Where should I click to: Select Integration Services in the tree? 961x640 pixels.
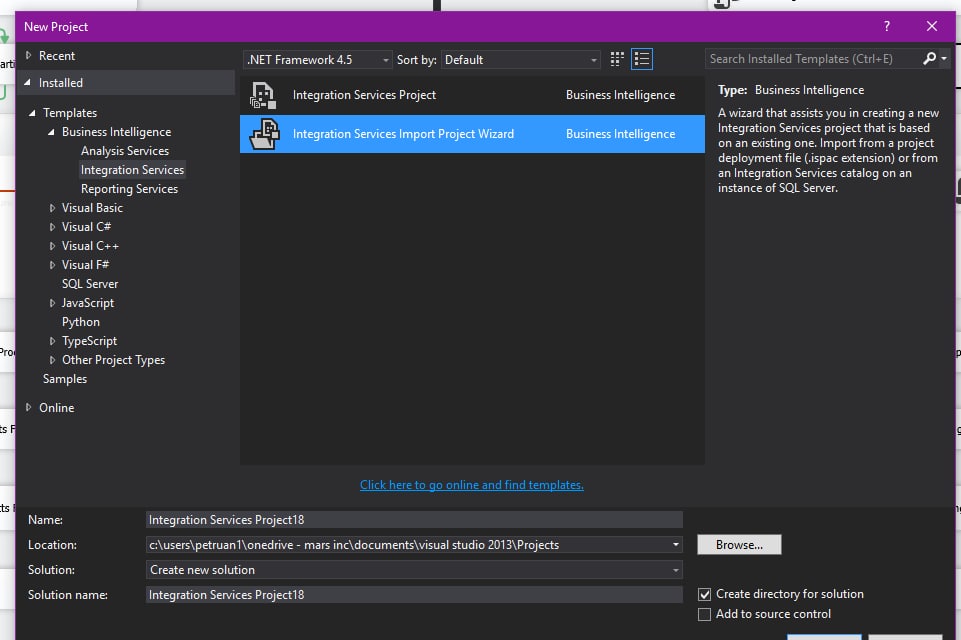[132, 170]
